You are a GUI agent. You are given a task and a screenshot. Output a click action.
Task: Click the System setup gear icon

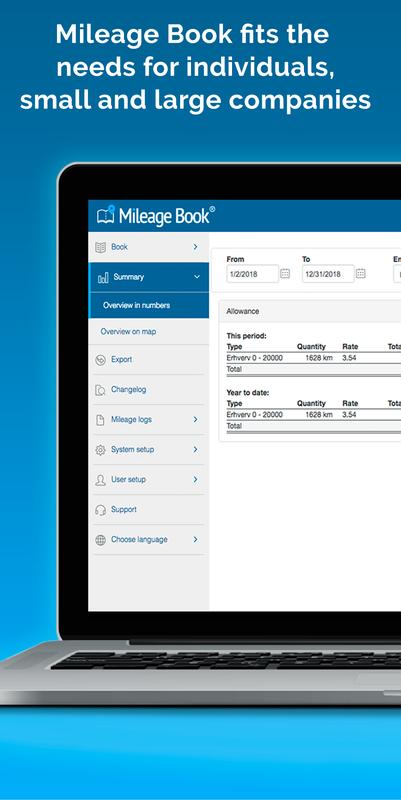tap(101, 450)
